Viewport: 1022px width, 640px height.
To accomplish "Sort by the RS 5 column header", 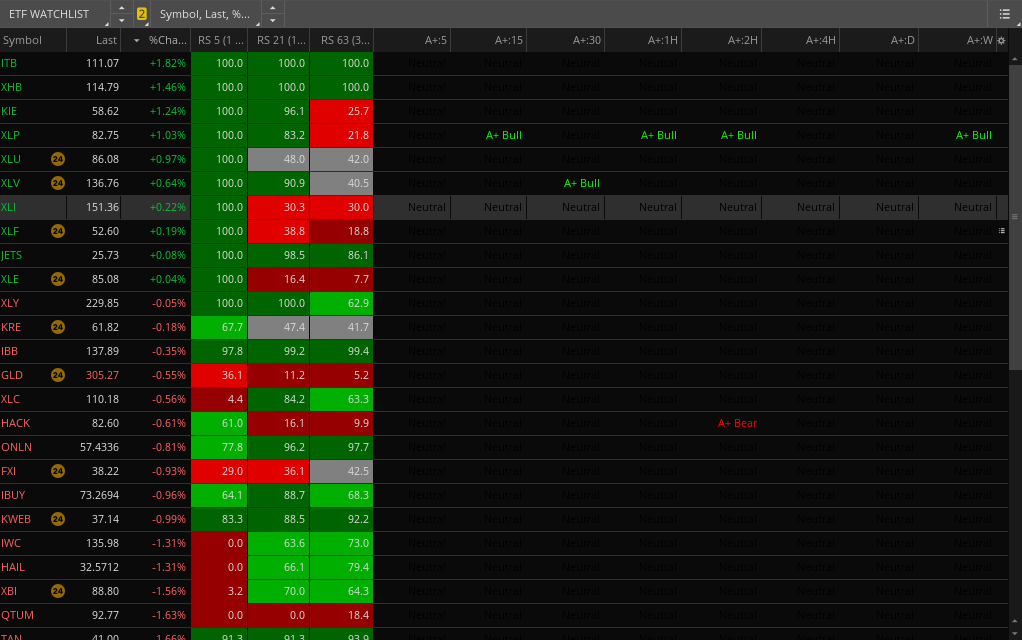I will pyautogui.click(x=220, y=40).
